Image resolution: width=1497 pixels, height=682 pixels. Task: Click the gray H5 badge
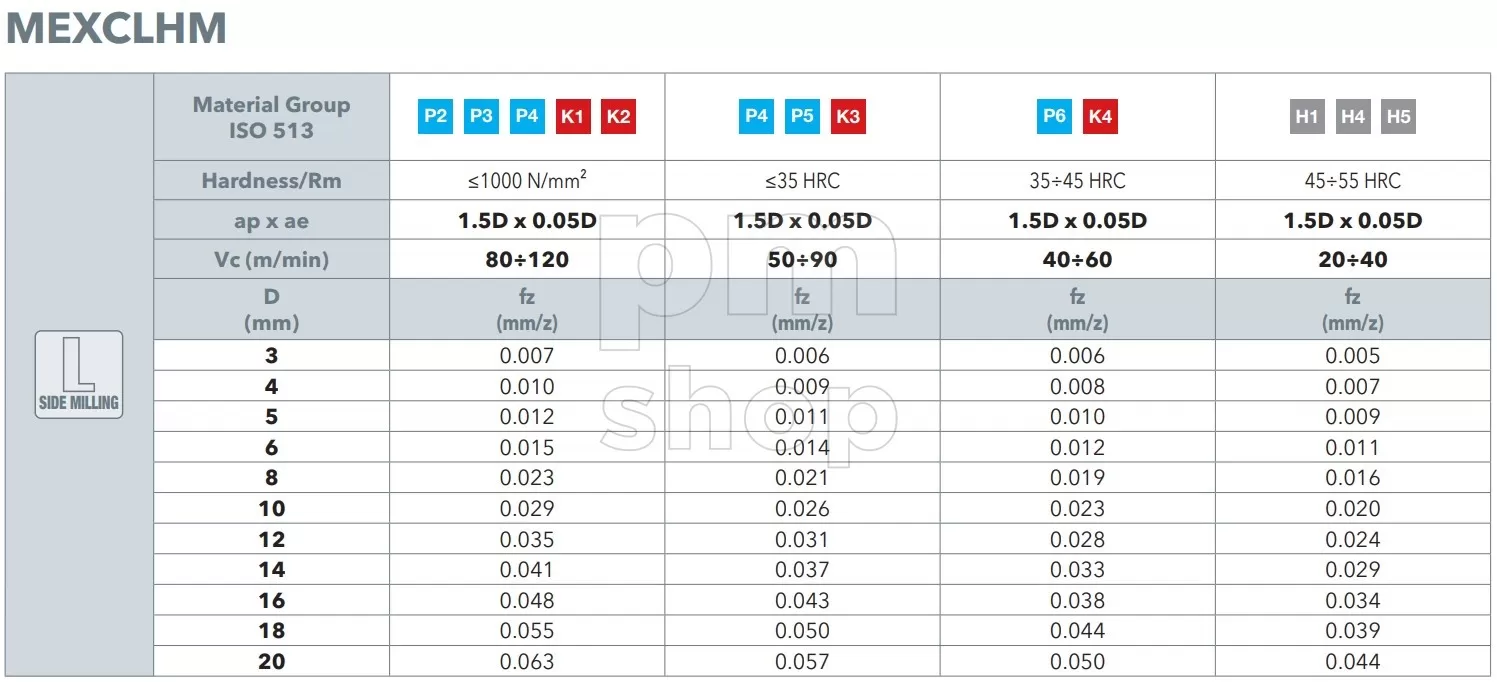(x=1398, y=116)
